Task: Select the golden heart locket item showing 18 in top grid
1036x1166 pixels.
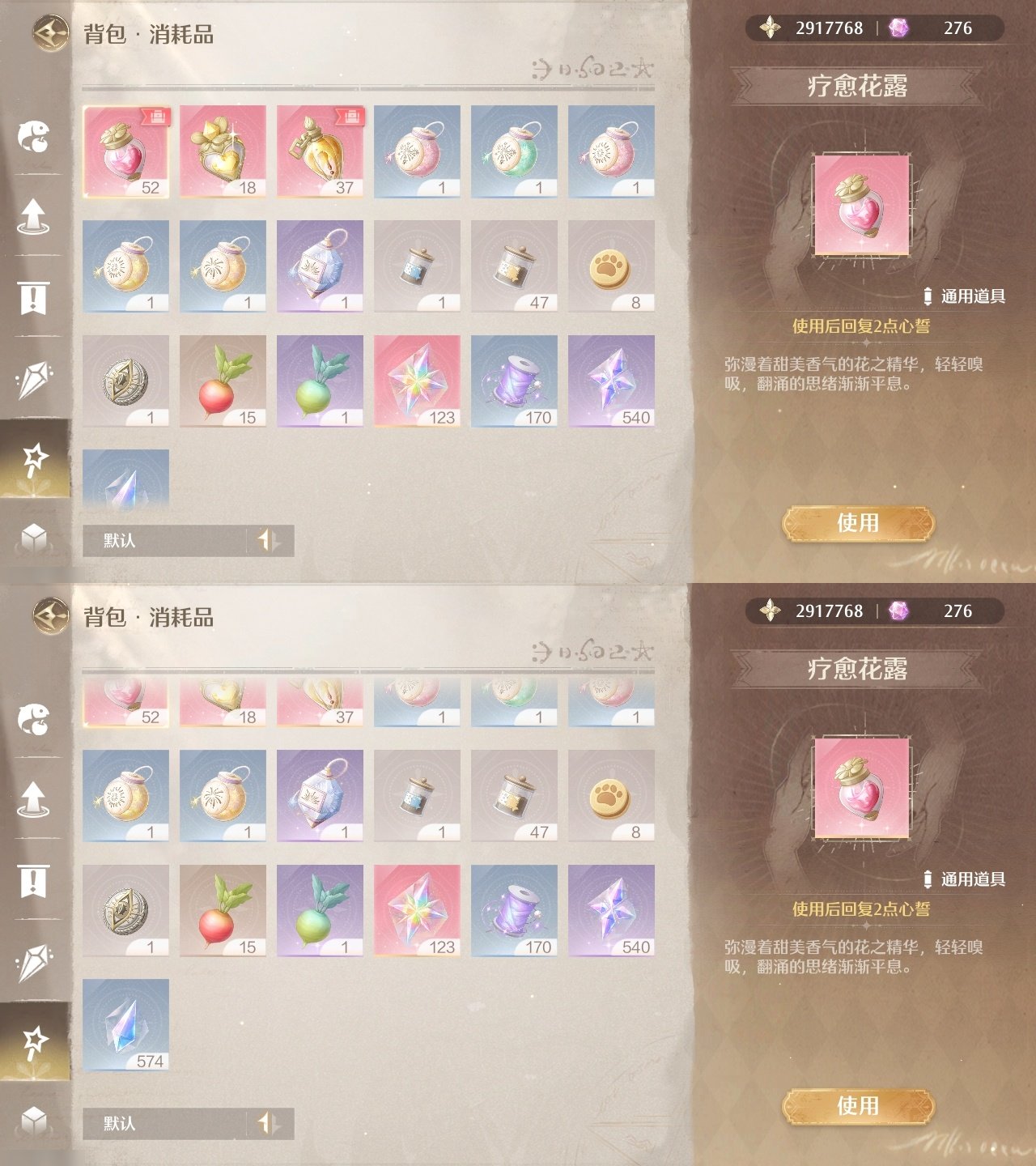Action: point(223,151)
